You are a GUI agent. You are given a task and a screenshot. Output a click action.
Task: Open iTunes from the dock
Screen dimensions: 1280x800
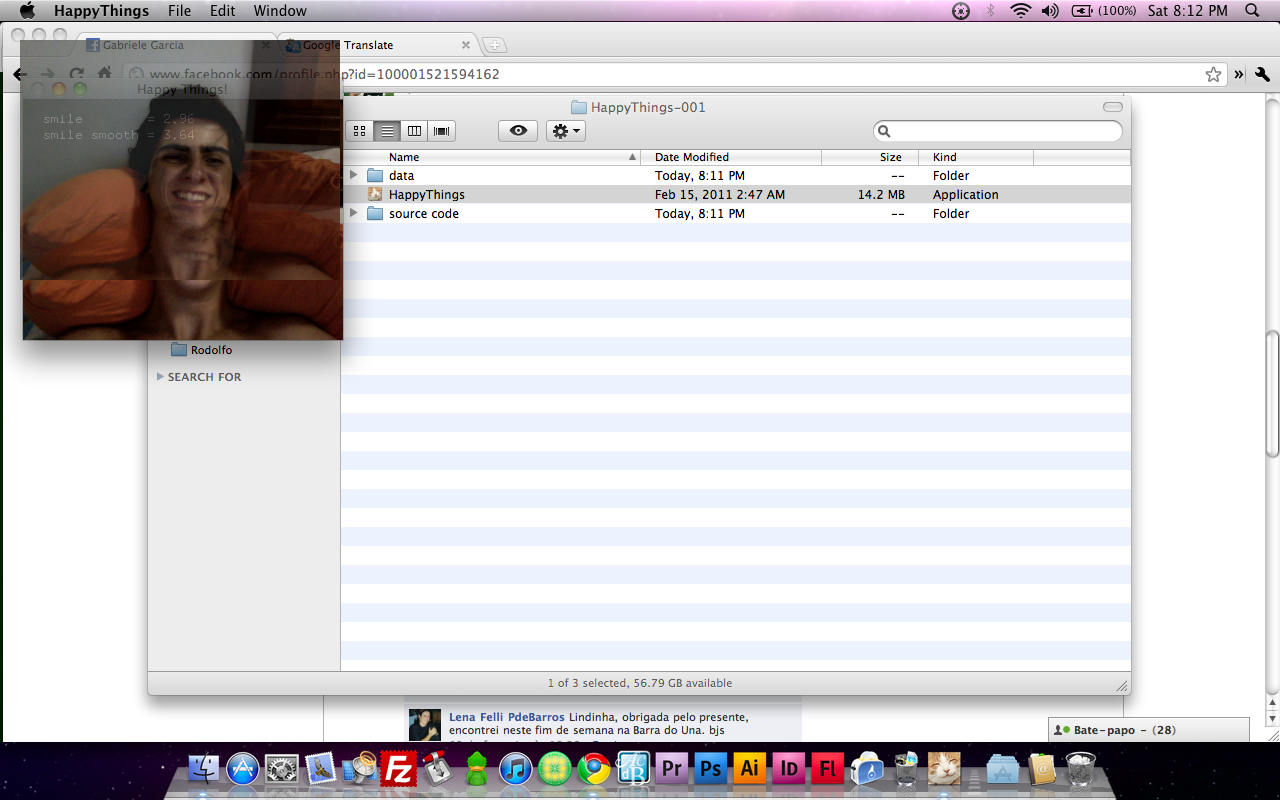[x=515, y=768]
